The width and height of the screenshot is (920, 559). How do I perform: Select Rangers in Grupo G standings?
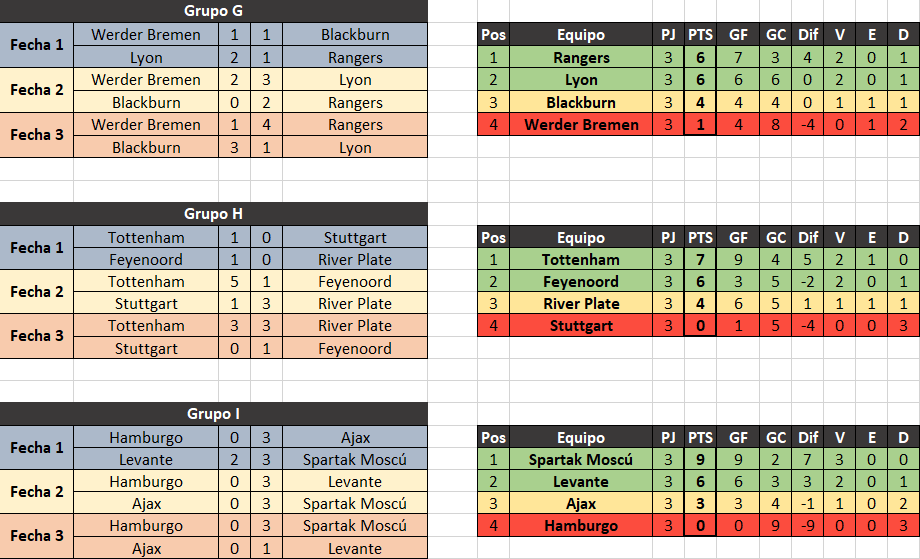pyautogui.click(x=581, y=57)
